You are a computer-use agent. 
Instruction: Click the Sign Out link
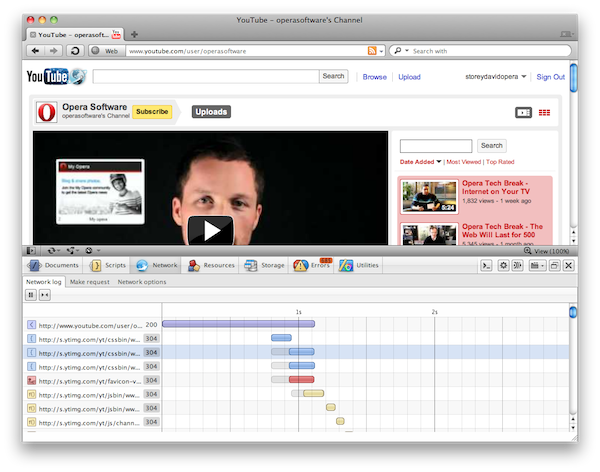coord(550,76)
